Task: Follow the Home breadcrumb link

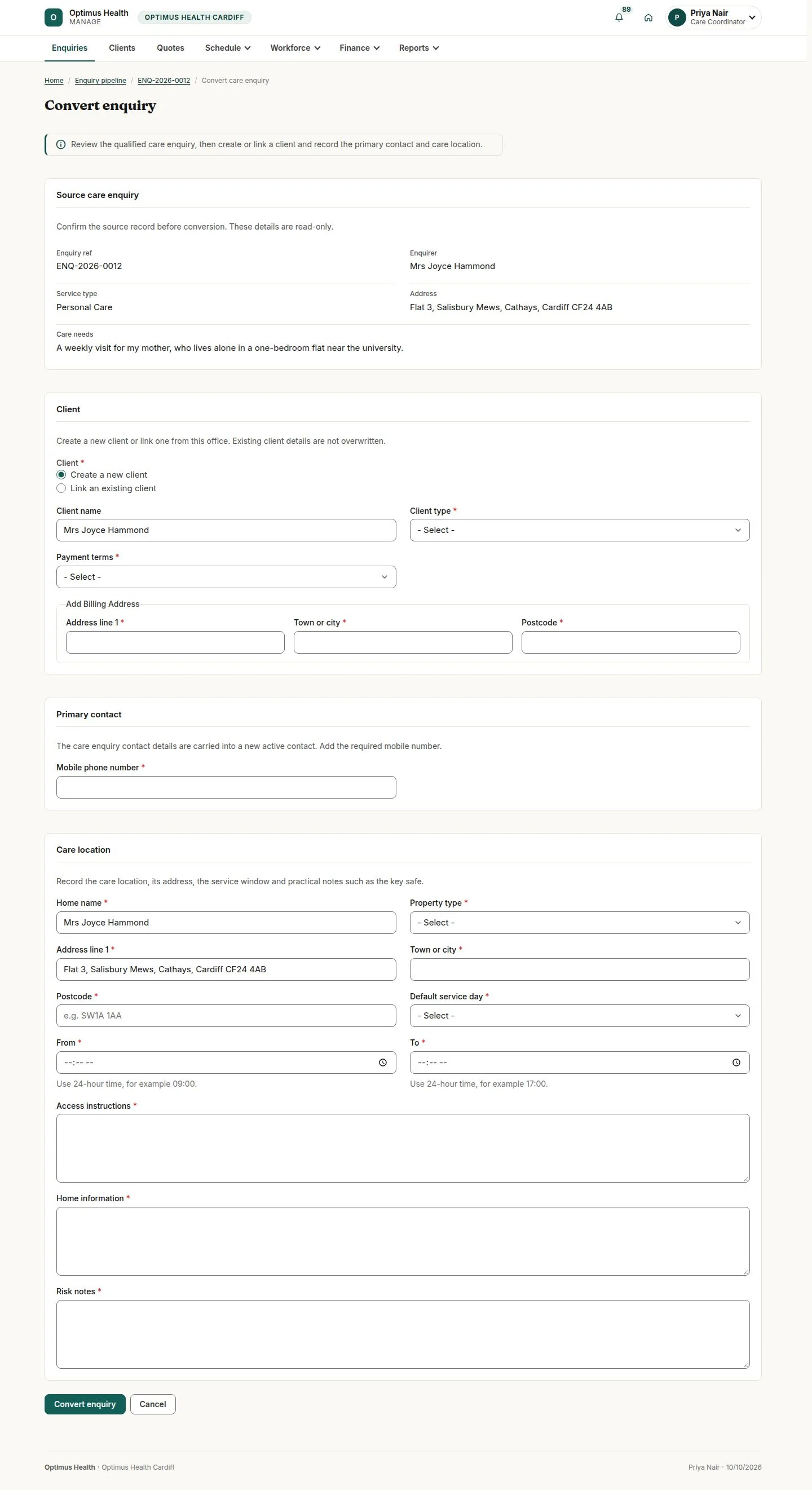Action: coord(54,81)
